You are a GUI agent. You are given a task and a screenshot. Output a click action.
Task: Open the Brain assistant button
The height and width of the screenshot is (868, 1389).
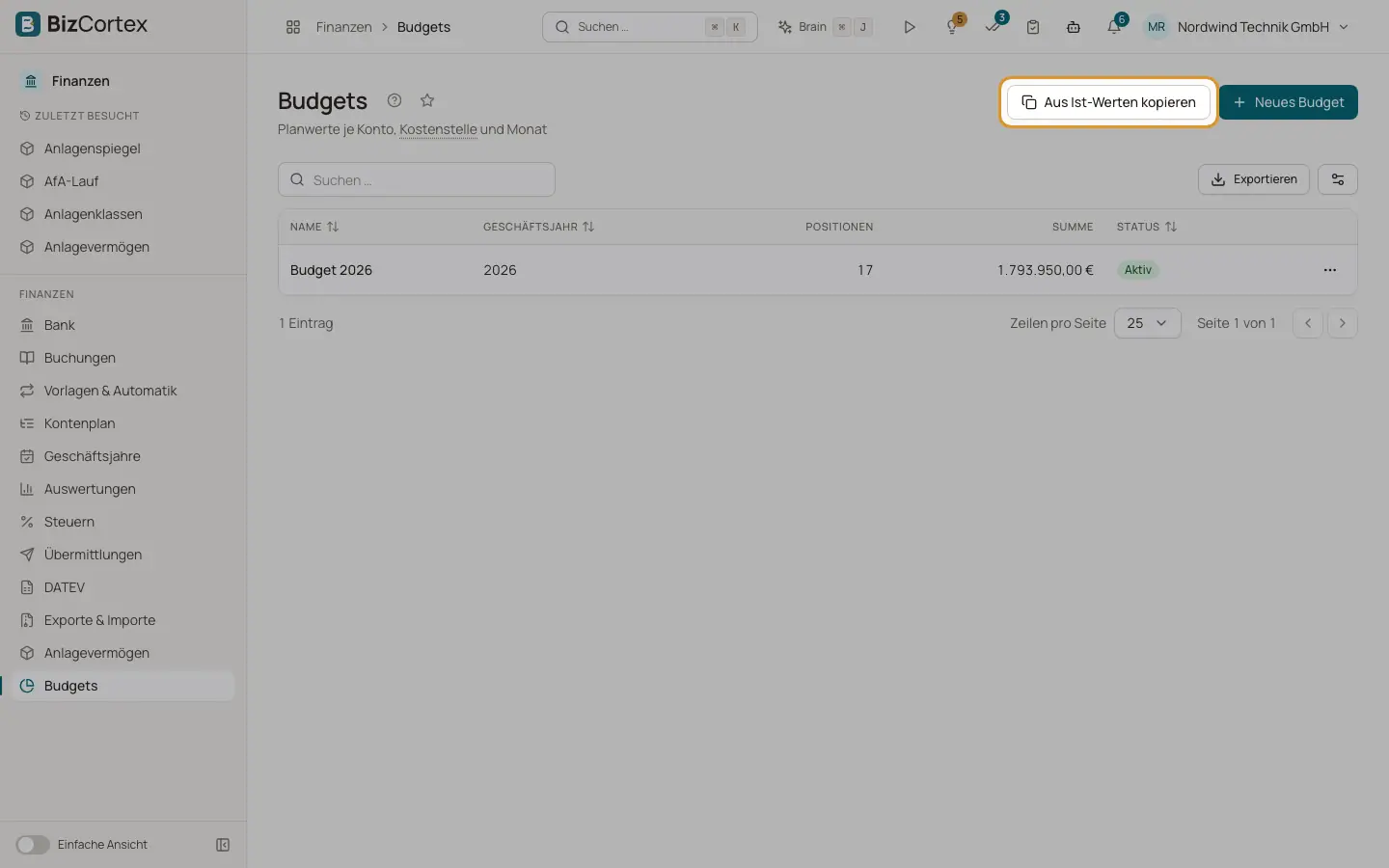click(826, 27)
